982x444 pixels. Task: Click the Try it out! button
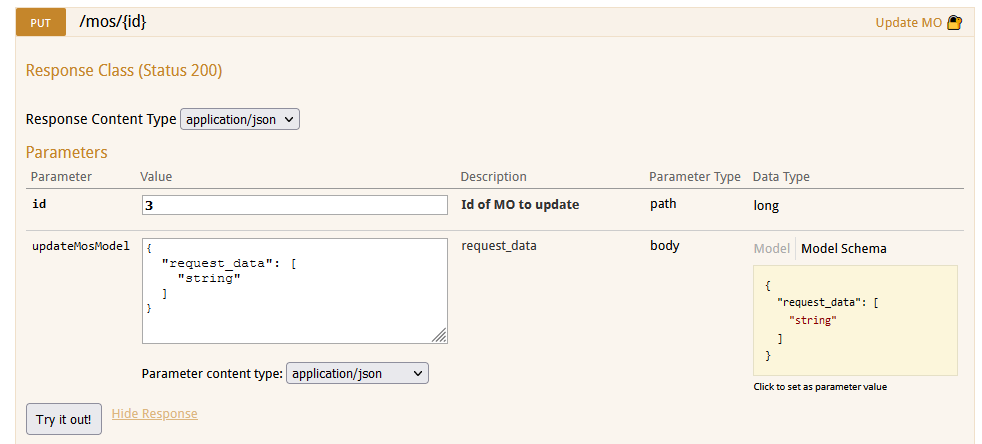(x=64, y=419)
